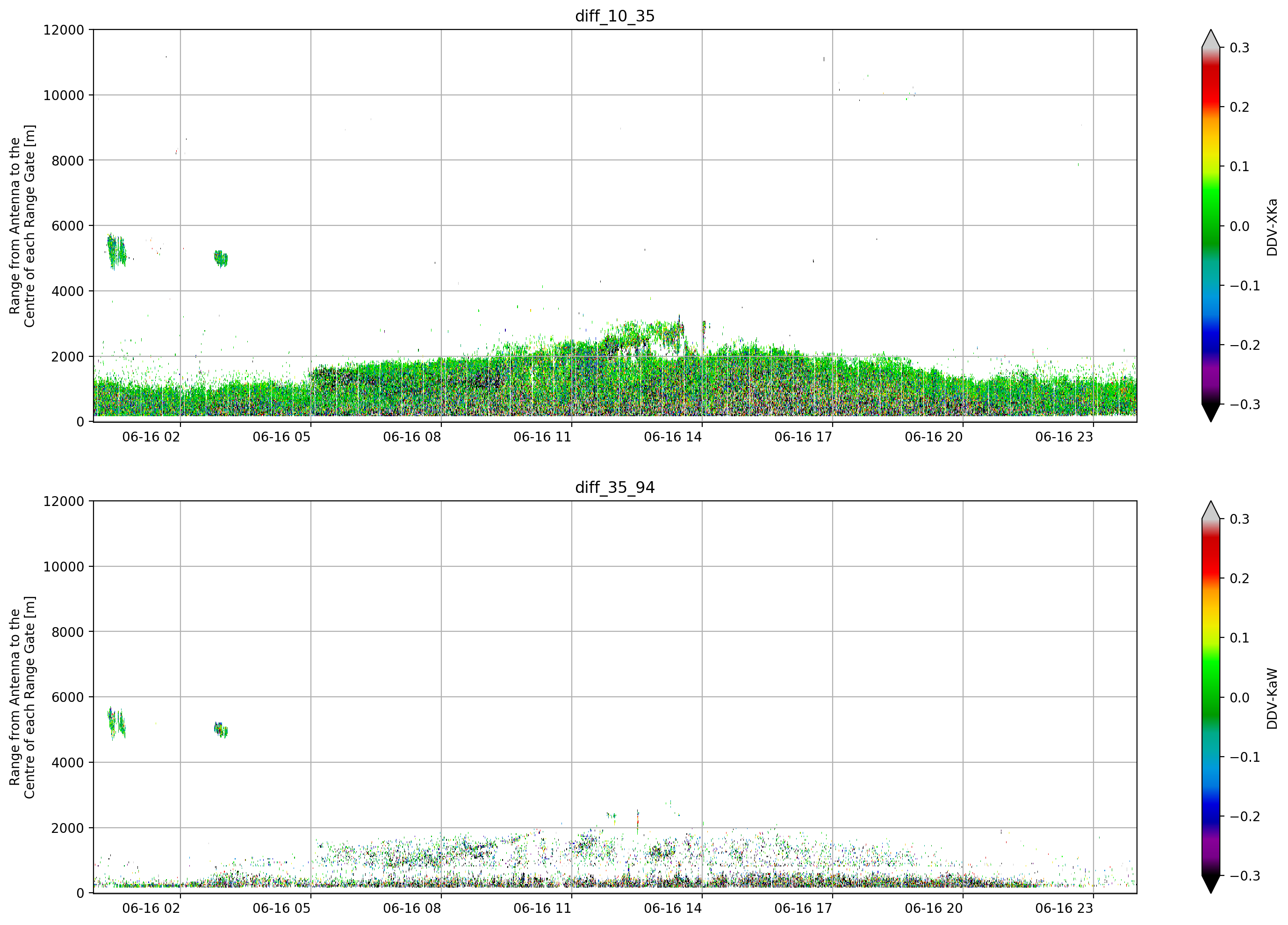This screenshot has width=1288, height=925.
Task: Click the bottom colorbar's 0.2 tick label
Action: click(x=1239, y=578)
